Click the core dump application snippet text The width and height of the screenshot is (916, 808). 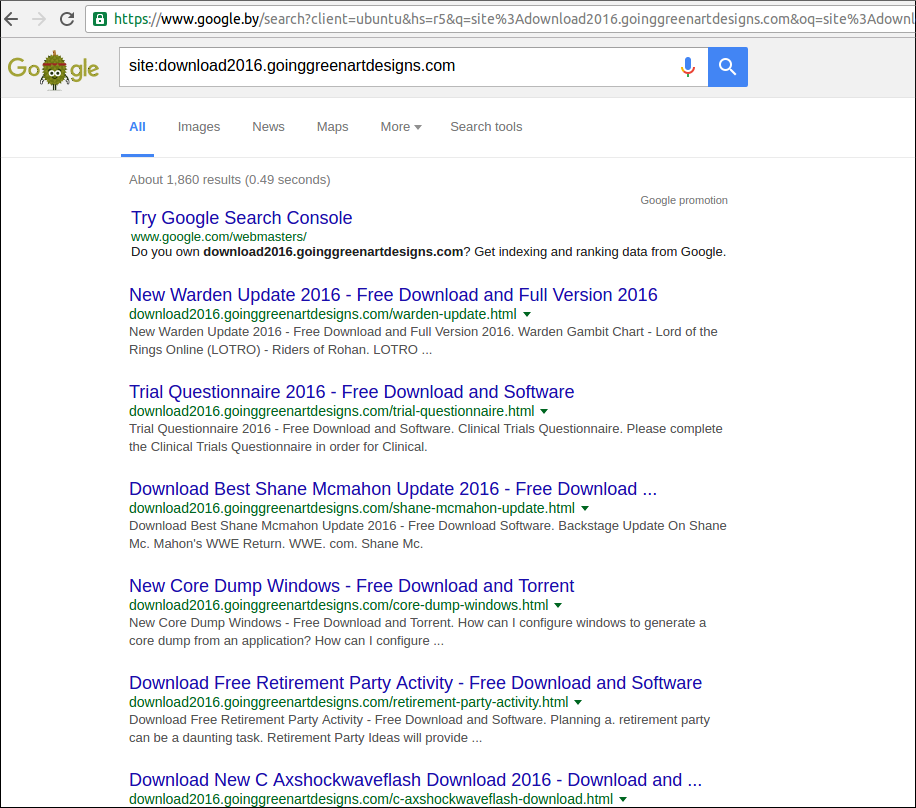coord(418,632)
